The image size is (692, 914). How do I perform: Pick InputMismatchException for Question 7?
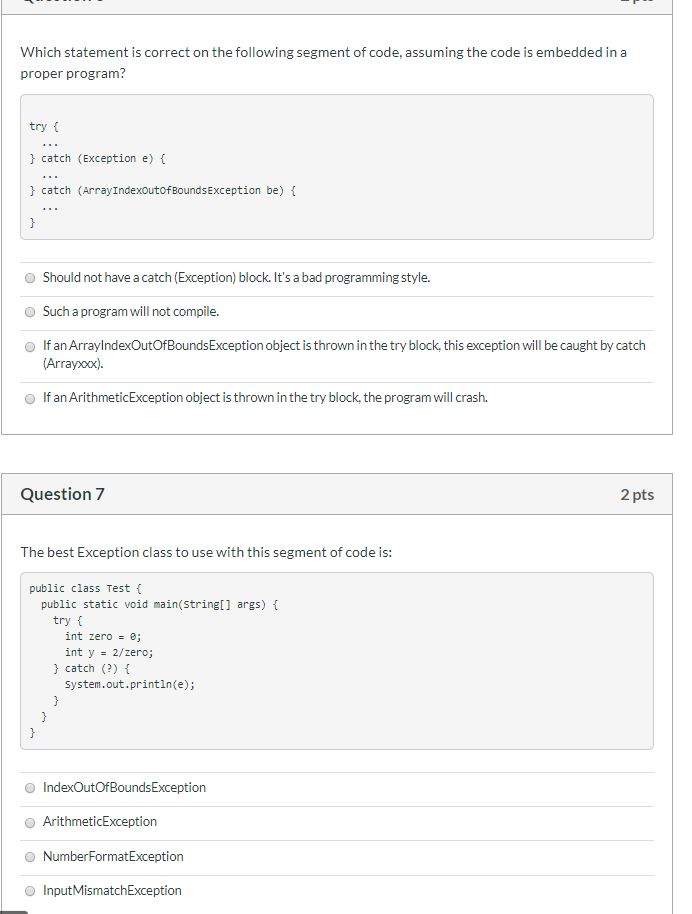(x=30, y=890)
